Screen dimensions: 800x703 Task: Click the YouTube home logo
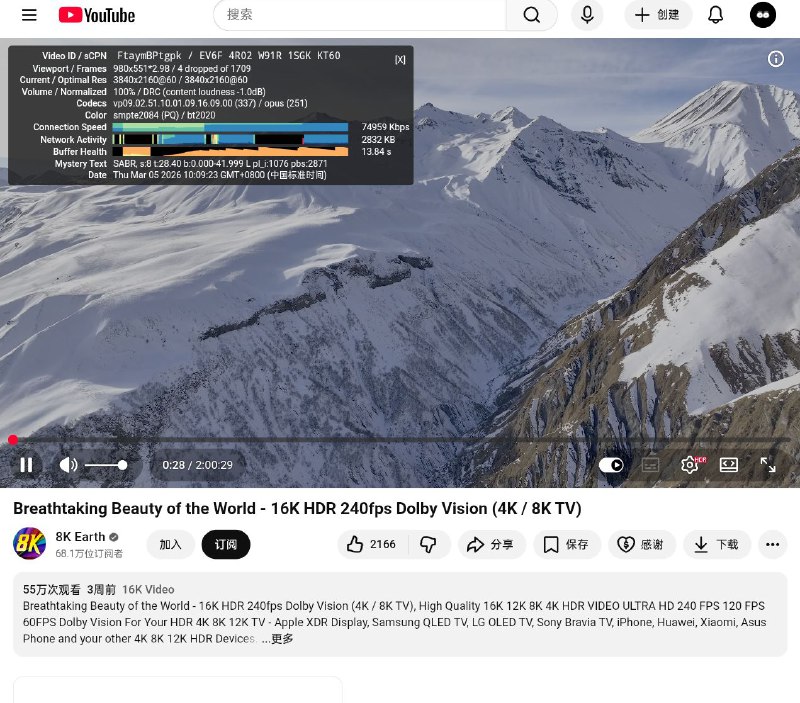(x=97, y=15)
